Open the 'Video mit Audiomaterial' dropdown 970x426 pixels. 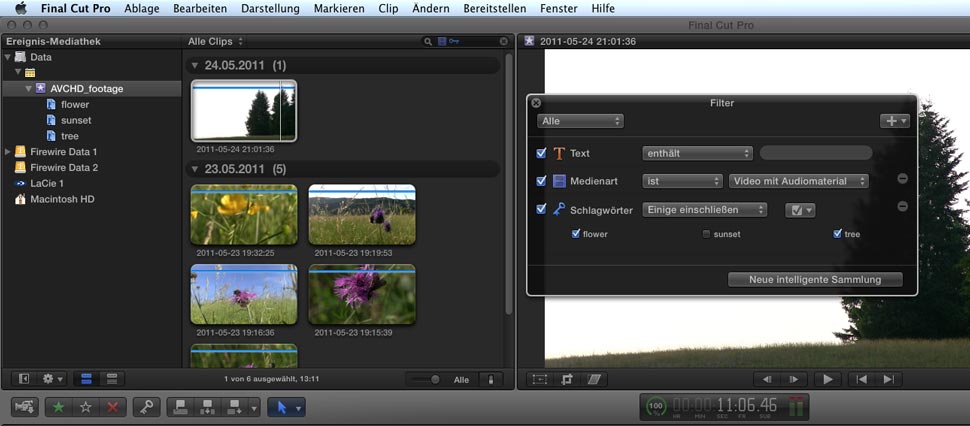[798, 181]
